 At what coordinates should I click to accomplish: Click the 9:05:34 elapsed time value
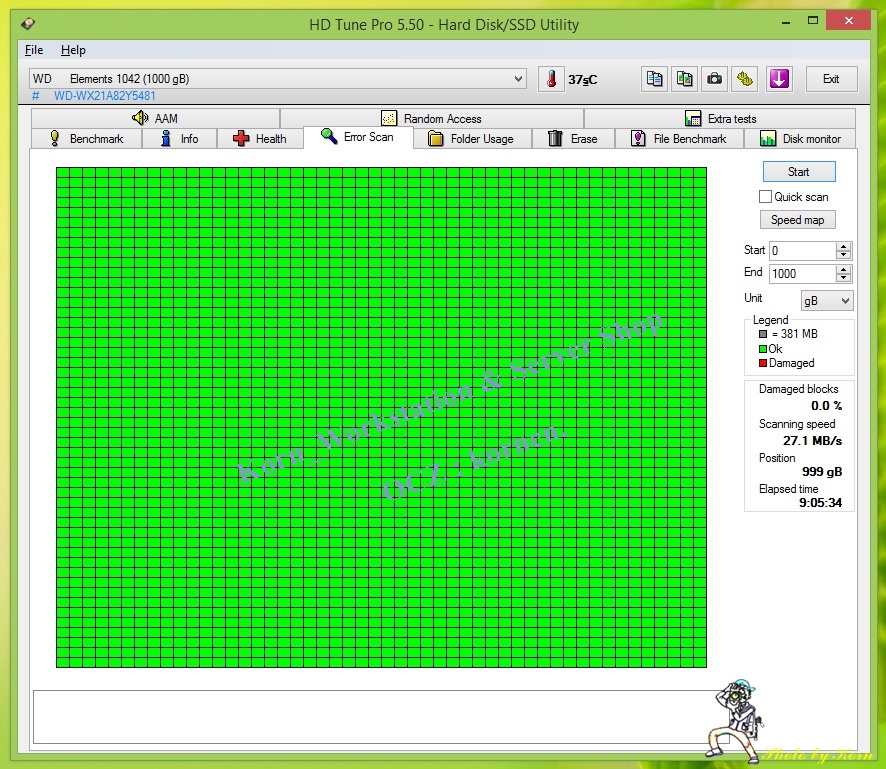click(x=820, y=502)
